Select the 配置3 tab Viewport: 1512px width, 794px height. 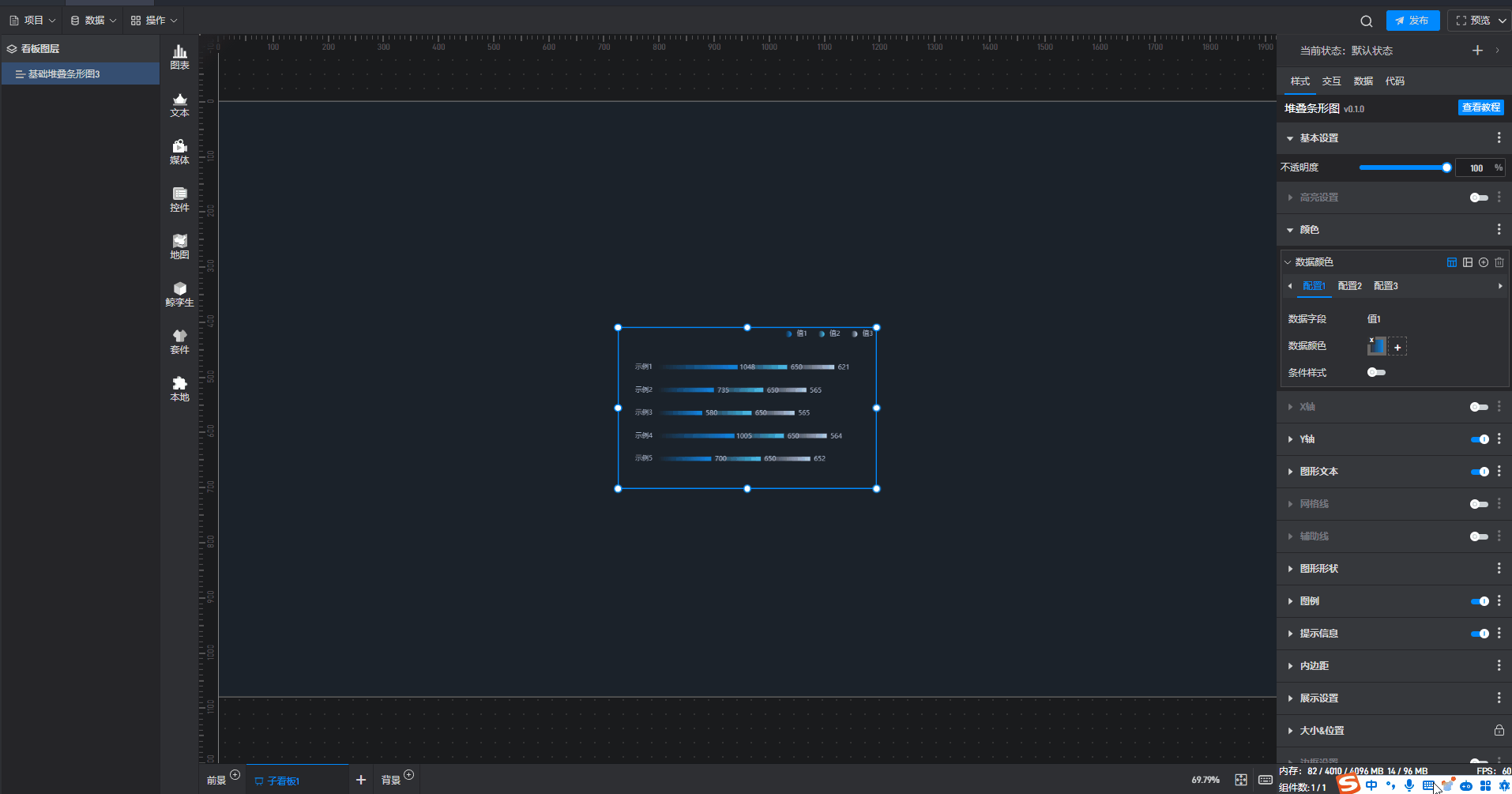1386,286
